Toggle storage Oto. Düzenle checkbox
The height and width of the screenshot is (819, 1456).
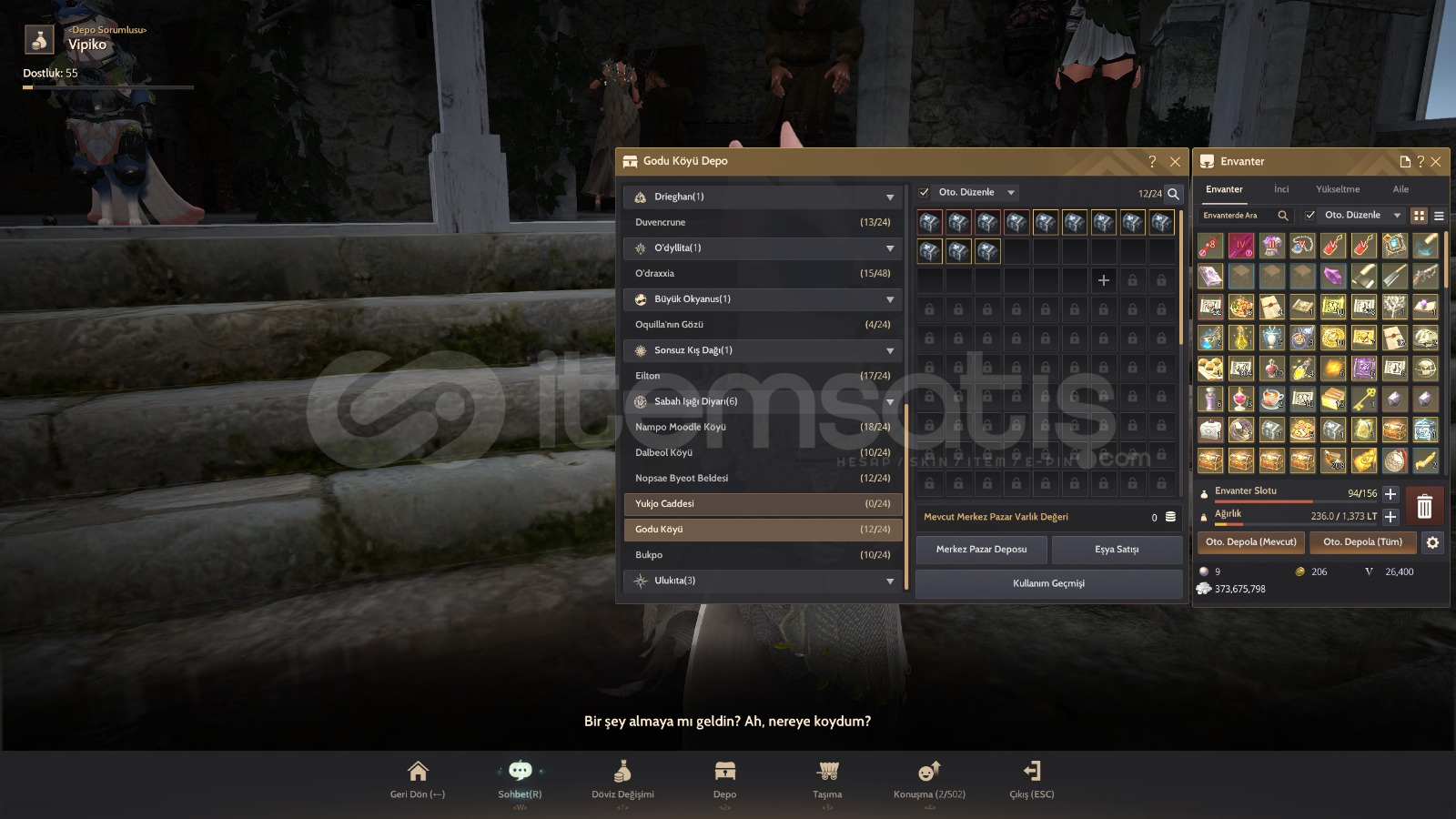925,193
